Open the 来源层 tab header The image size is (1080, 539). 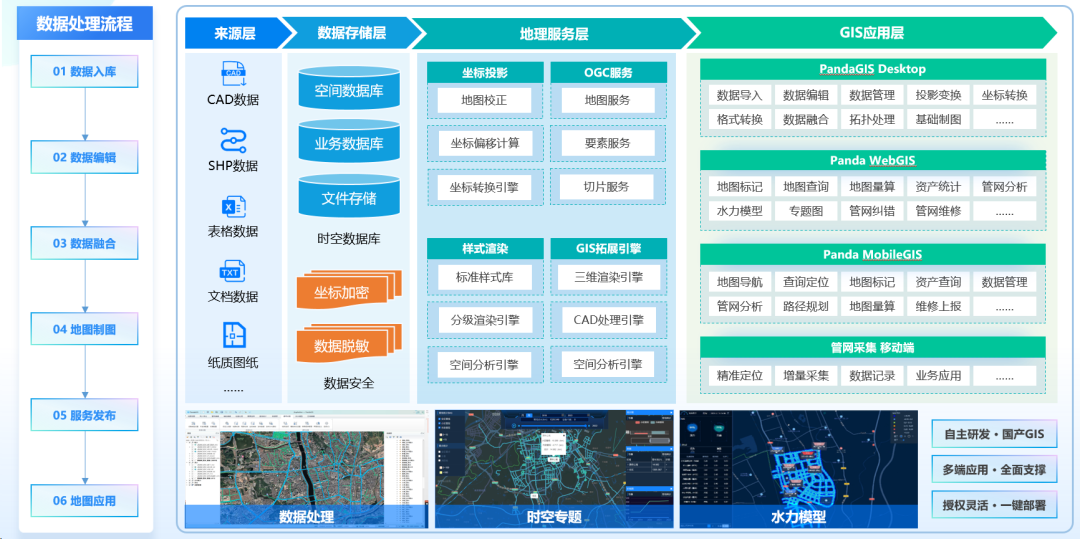235,33
